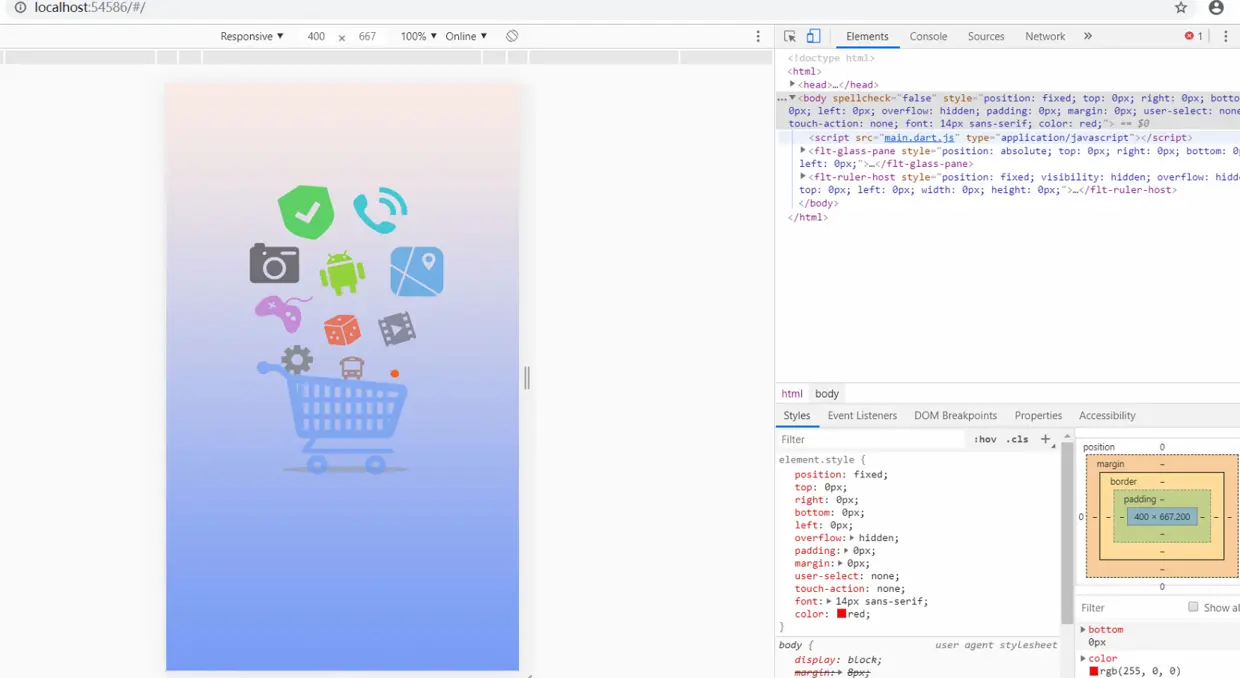Edit the viewport height field 667
Viewport: 1240px width, 678px height.
point(367,36)
